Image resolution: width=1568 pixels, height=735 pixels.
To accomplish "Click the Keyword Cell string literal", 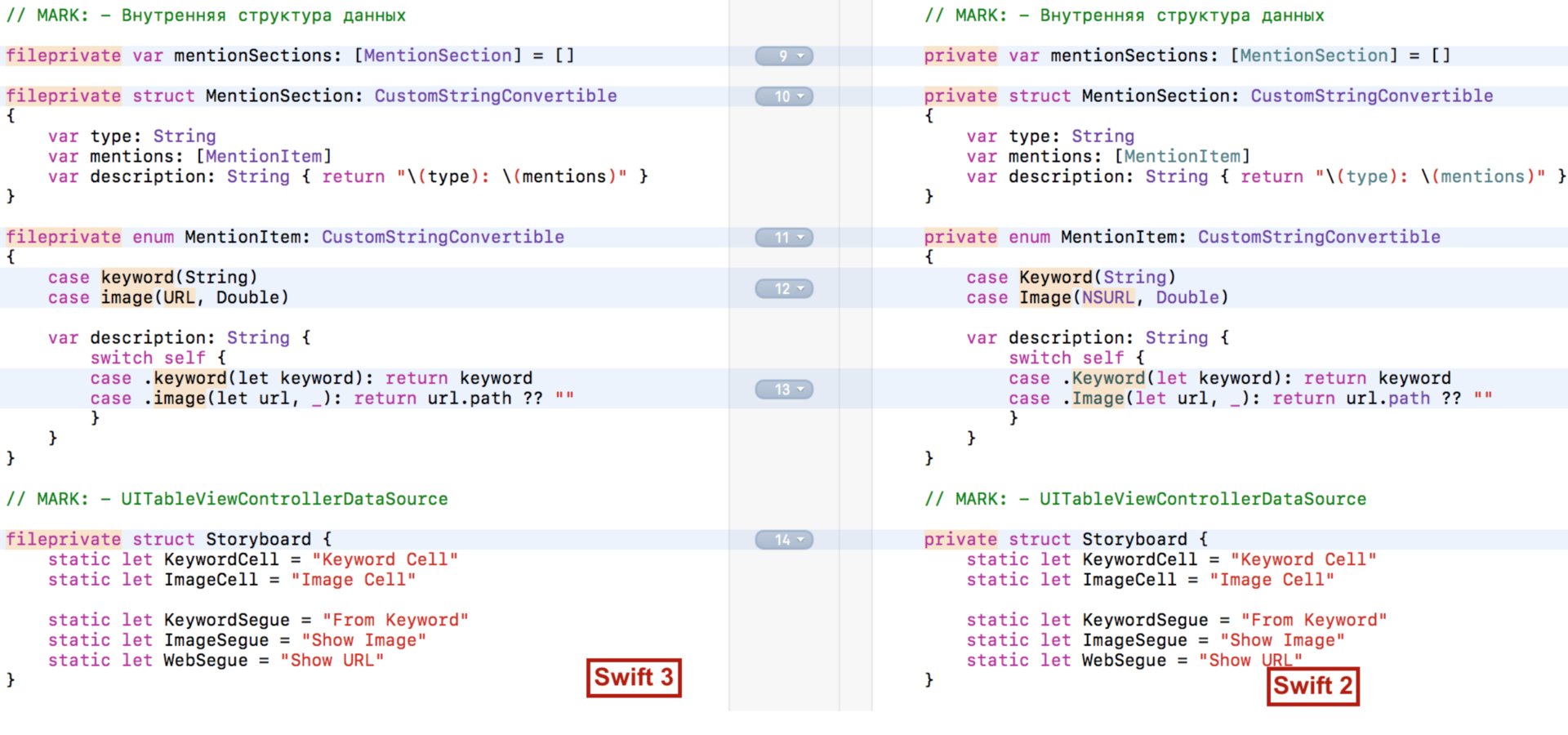I will pyautogui.click(x=385, y=559).
